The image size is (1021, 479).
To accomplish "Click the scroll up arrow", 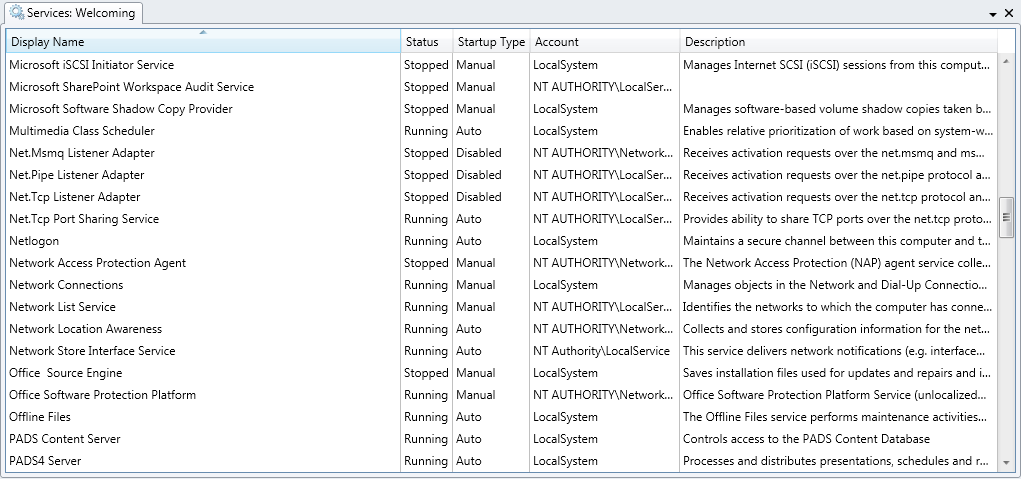I will pyautogui.click(x=1007, y=63).
